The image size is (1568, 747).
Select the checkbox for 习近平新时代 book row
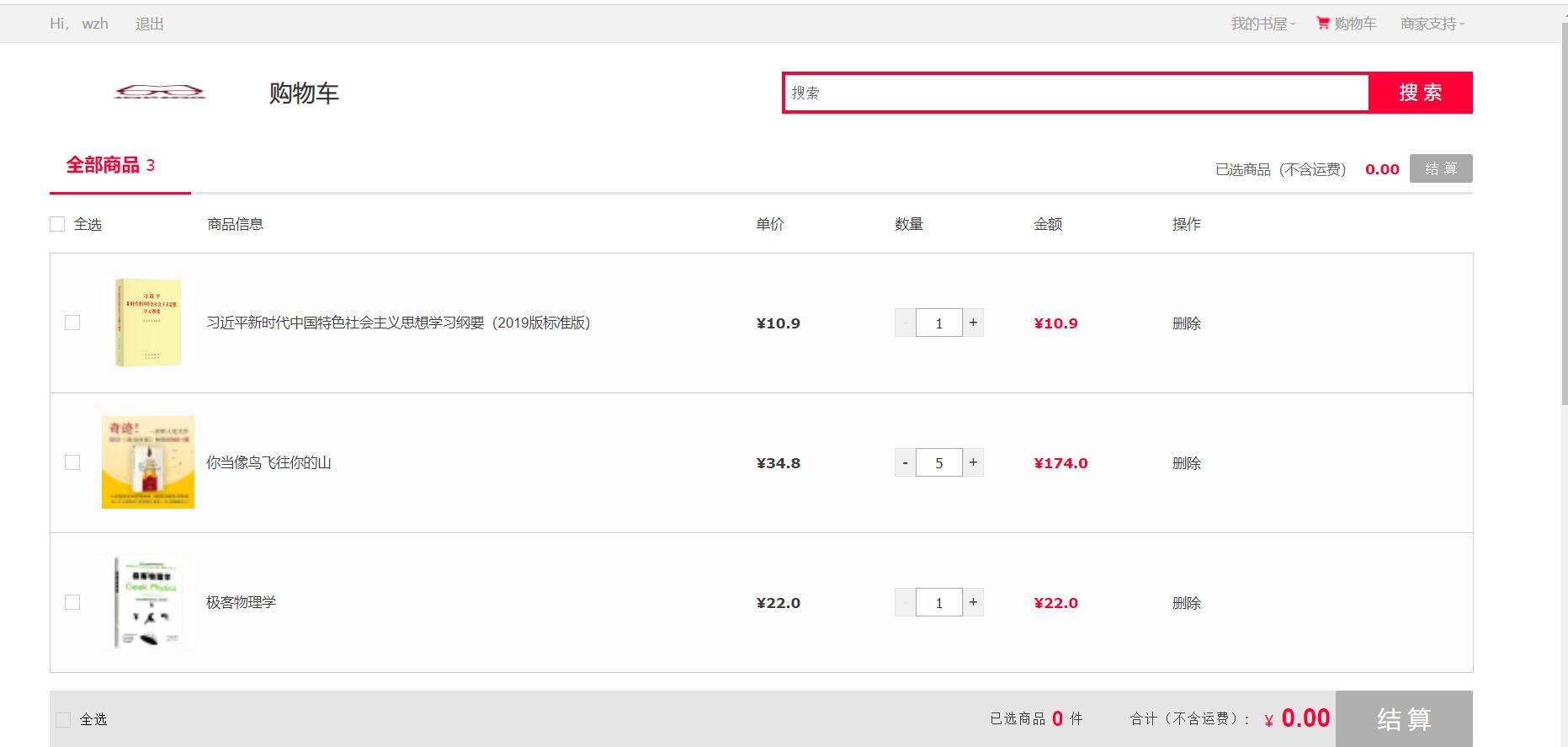72,323
